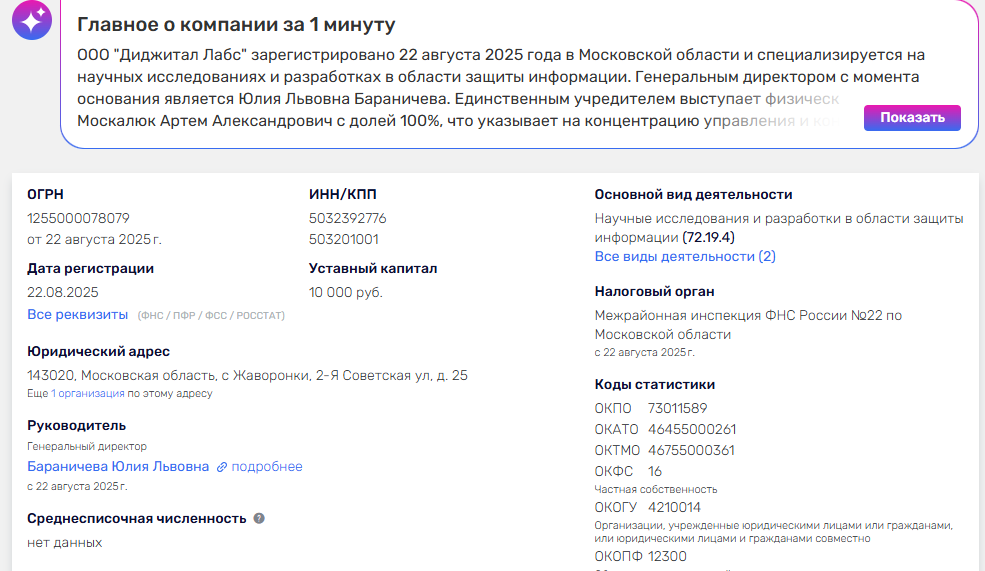Open Все виды деятельности (2) link
Viewport: 985px width, 571px height.
click(685, 256)
